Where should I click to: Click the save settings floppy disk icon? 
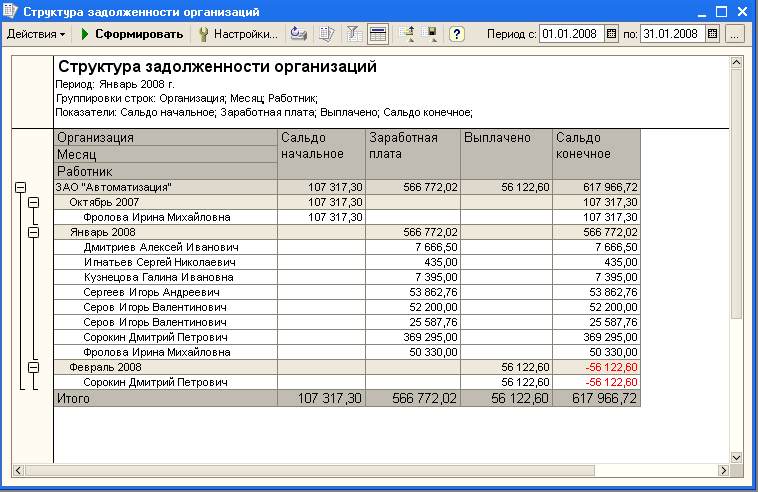coord(429,34)
